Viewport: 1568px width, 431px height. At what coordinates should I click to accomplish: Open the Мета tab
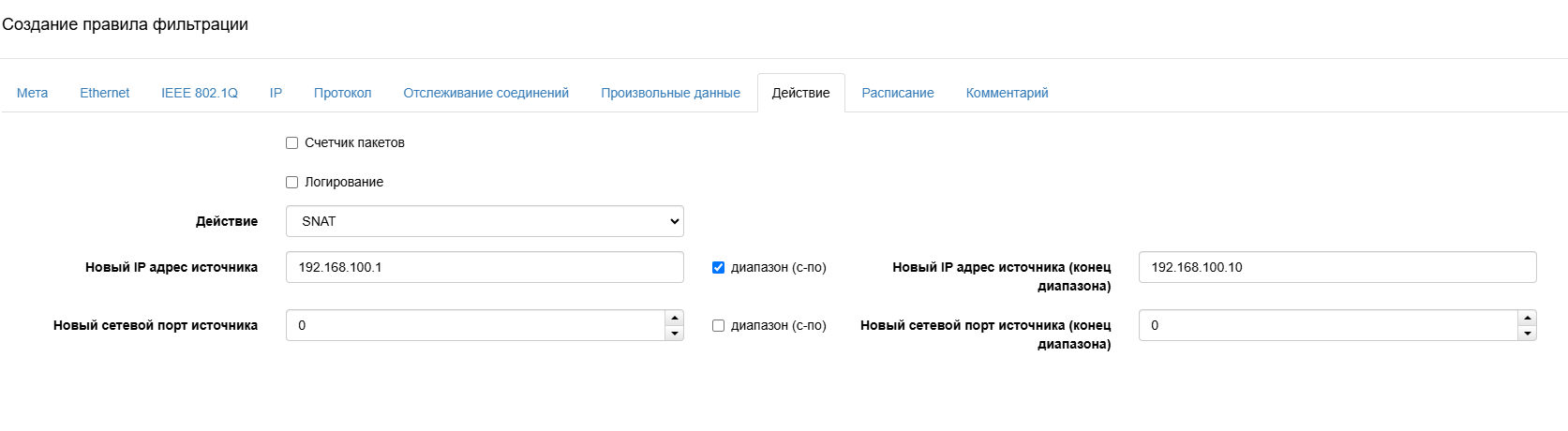[x=32, y=93]
